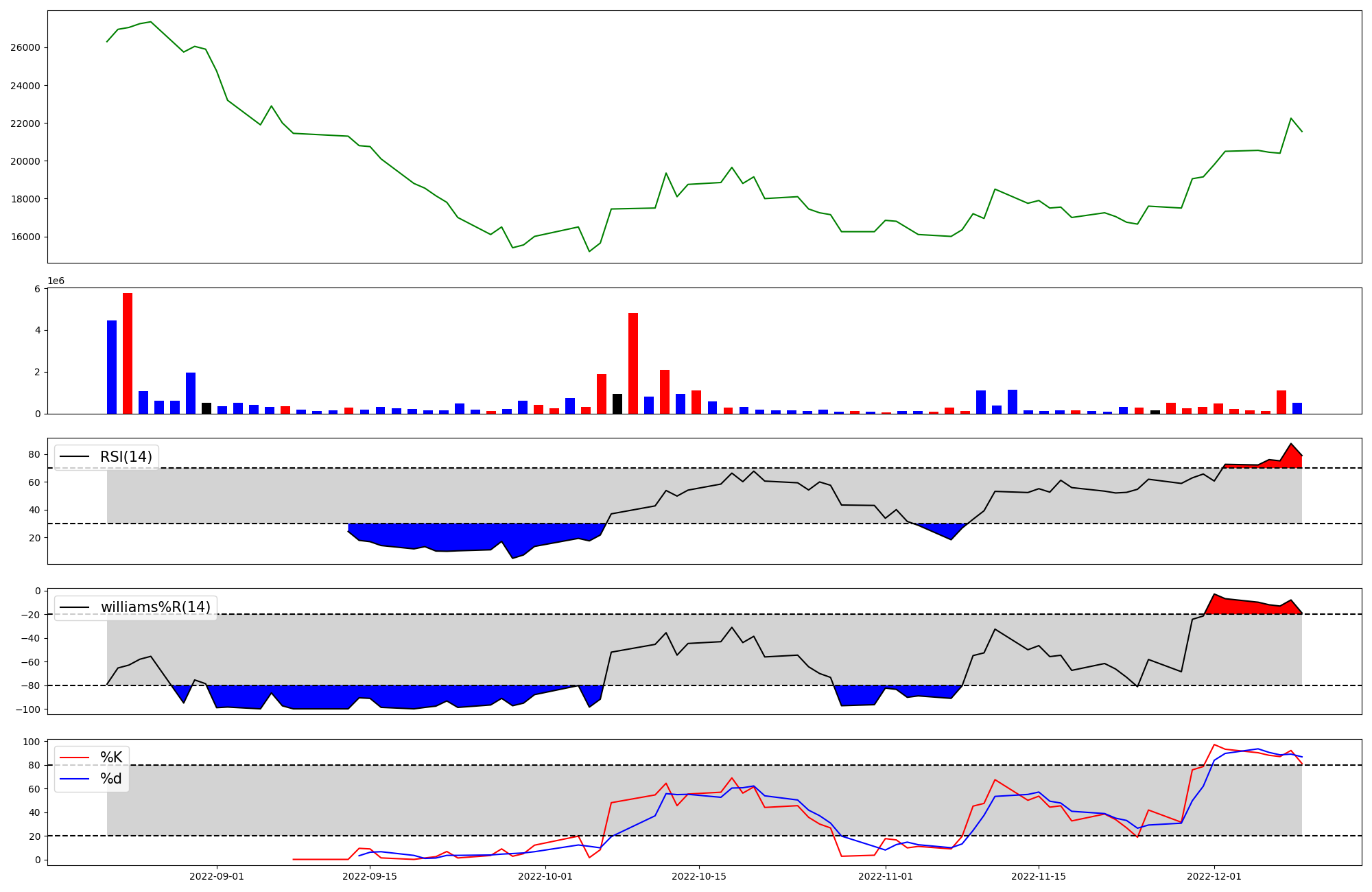Click the red %K legend line
The image size is (1372, 892).
74,758
